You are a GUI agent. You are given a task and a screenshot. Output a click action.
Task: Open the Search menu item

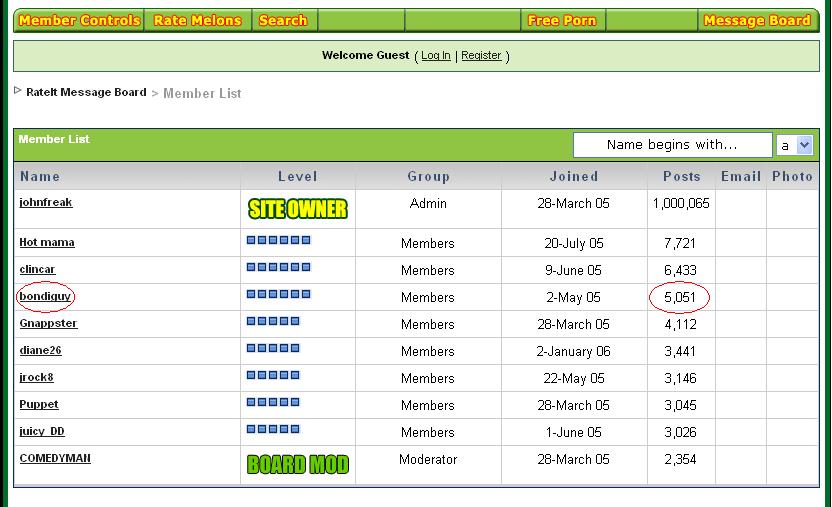[x=283, y=20]
